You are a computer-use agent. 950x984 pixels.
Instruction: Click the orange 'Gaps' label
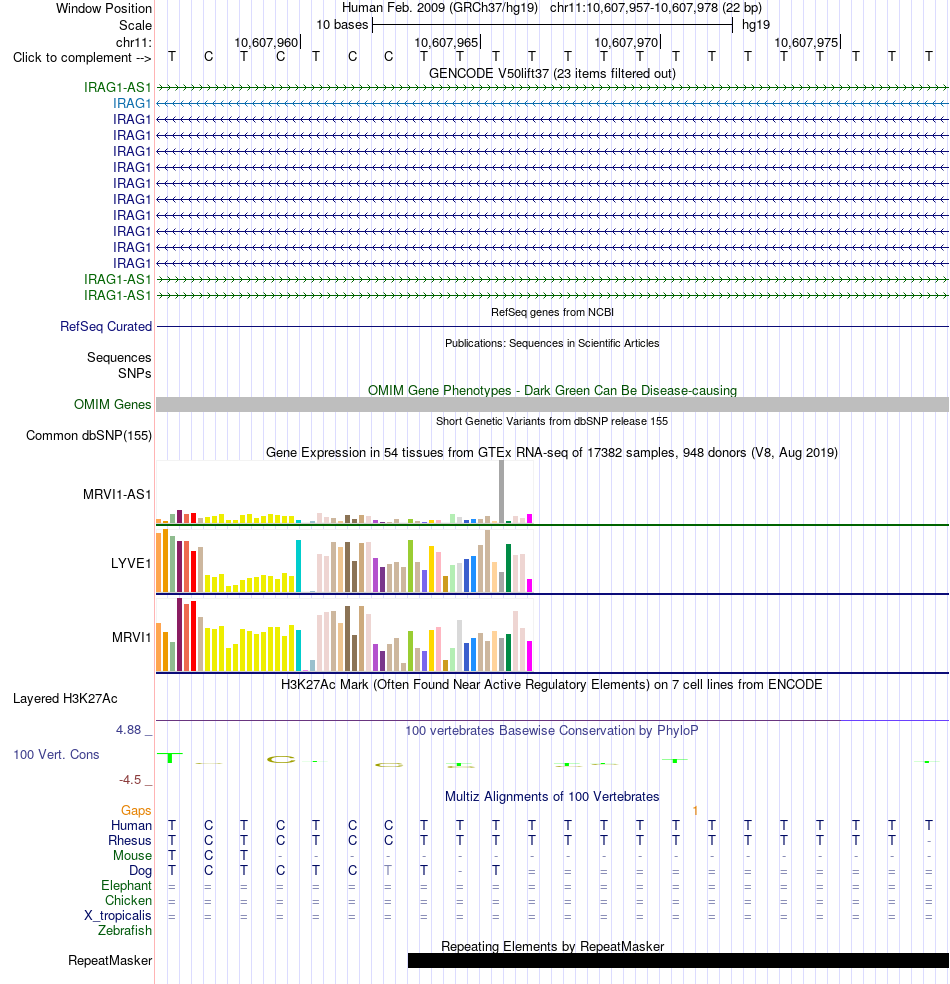(x=136, y=811)
